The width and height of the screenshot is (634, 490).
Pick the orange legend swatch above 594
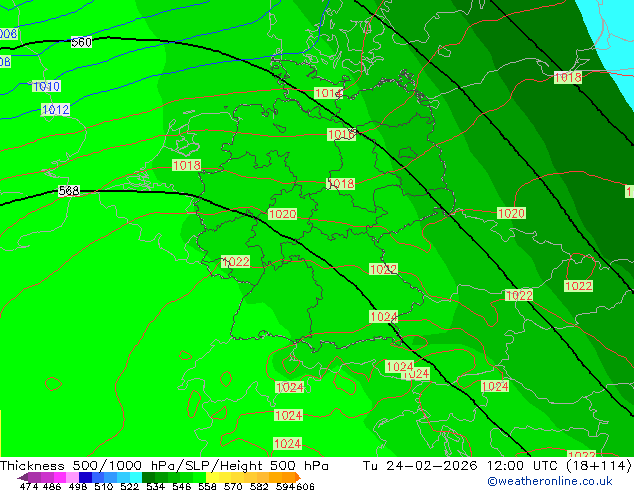click(288, 477)
